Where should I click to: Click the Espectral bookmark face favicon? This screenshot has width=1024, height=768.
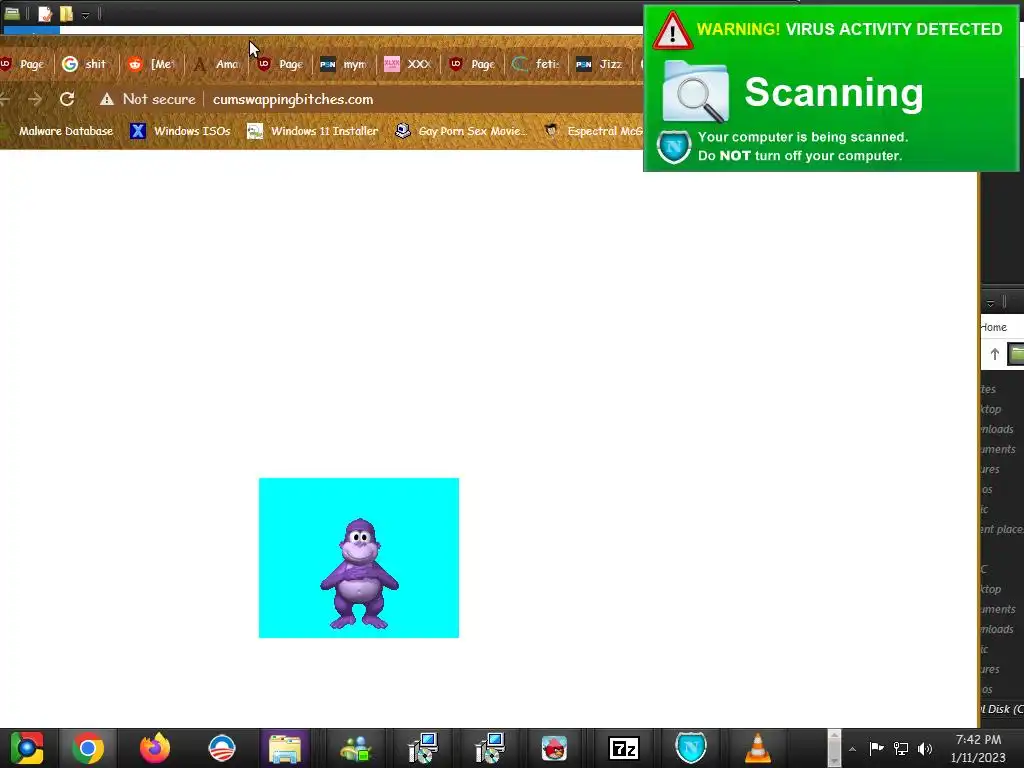tap(551, 131)
